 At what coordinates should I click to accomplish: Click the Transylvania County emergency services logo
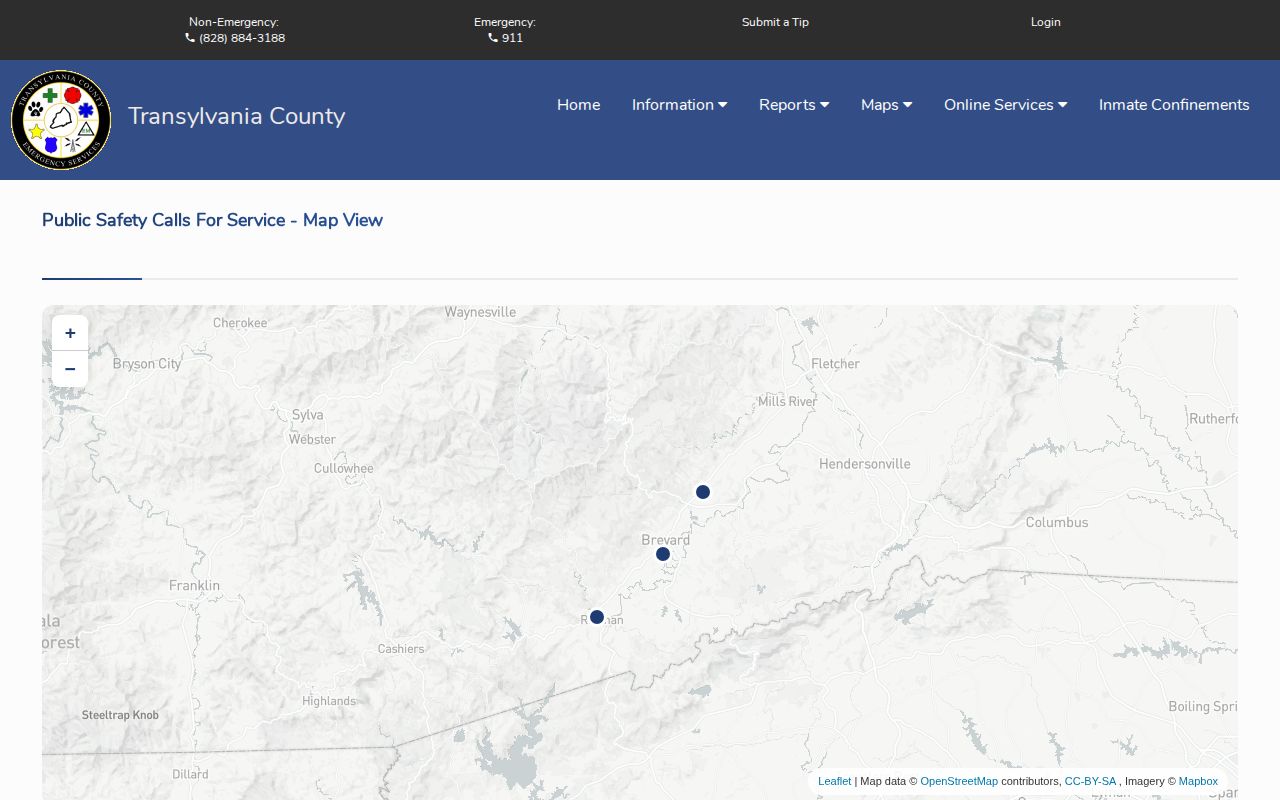pos(61,120)
